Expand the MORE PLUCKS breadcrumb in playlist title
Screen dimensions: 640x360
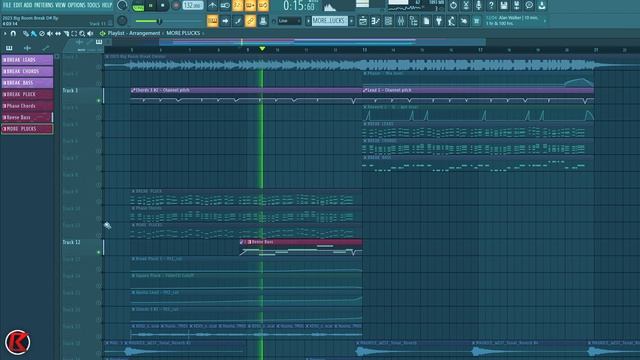click(x=183, y=33)
